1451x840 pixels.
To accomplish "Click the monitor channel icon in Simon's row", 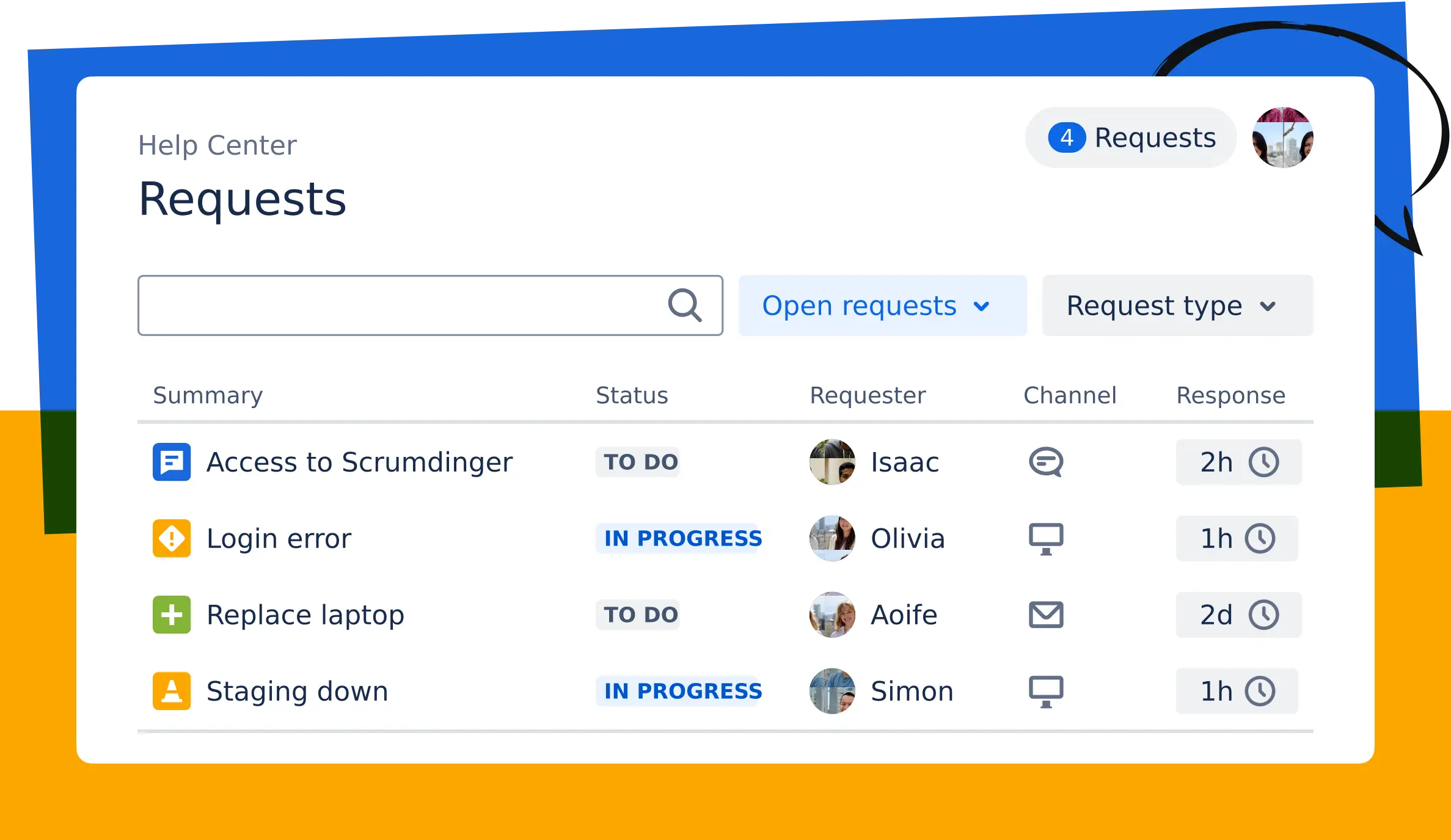I will 1046,691.
